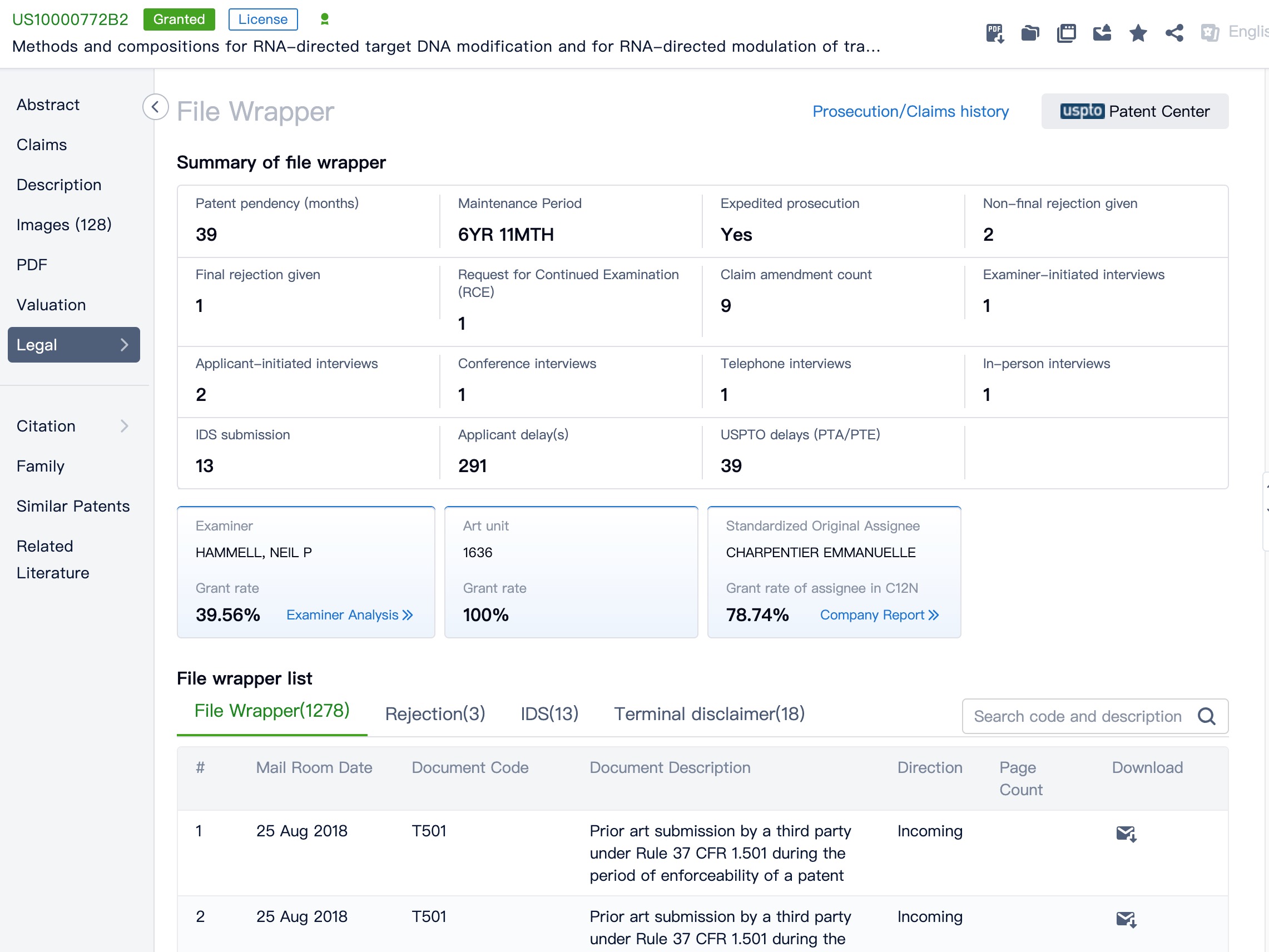Click the star favorite icon

1138,33
